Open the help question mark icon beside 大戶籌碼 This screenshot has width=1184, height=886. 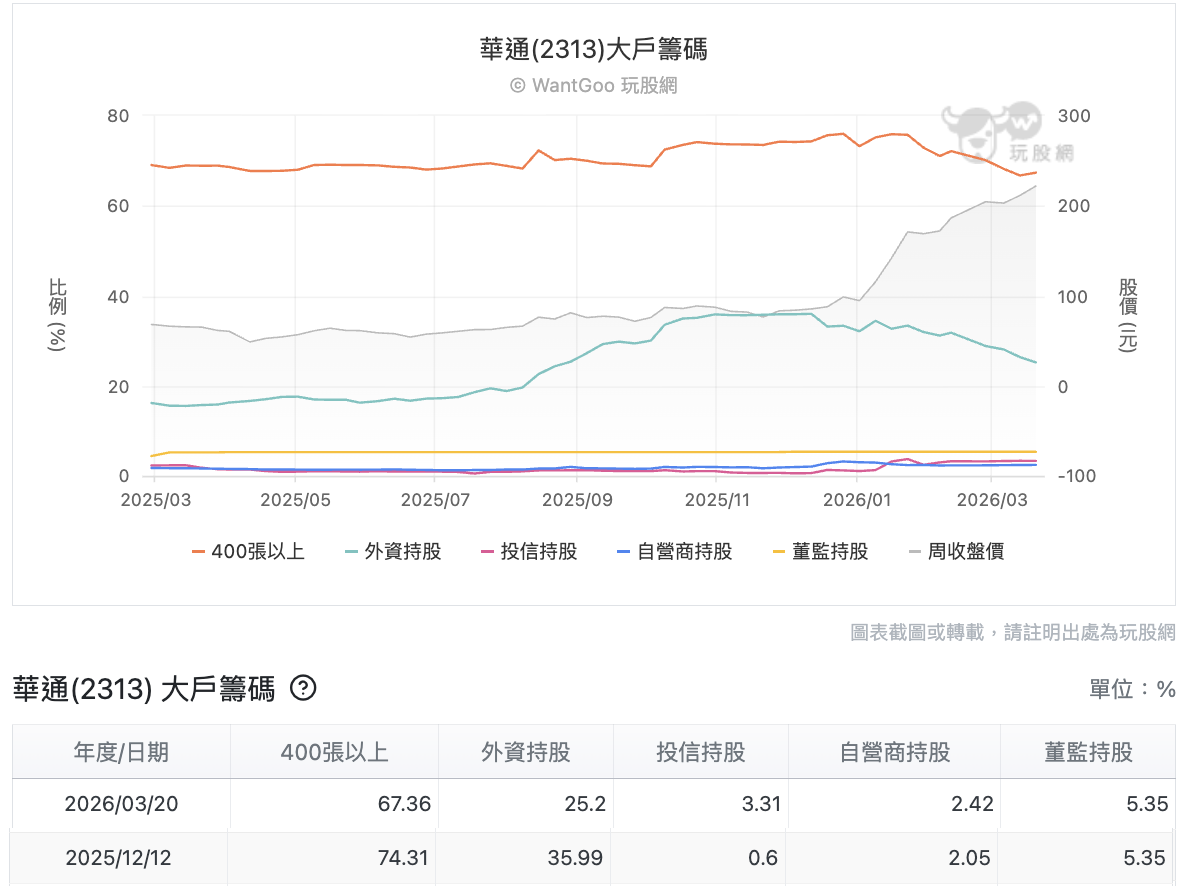pos(304,688)
